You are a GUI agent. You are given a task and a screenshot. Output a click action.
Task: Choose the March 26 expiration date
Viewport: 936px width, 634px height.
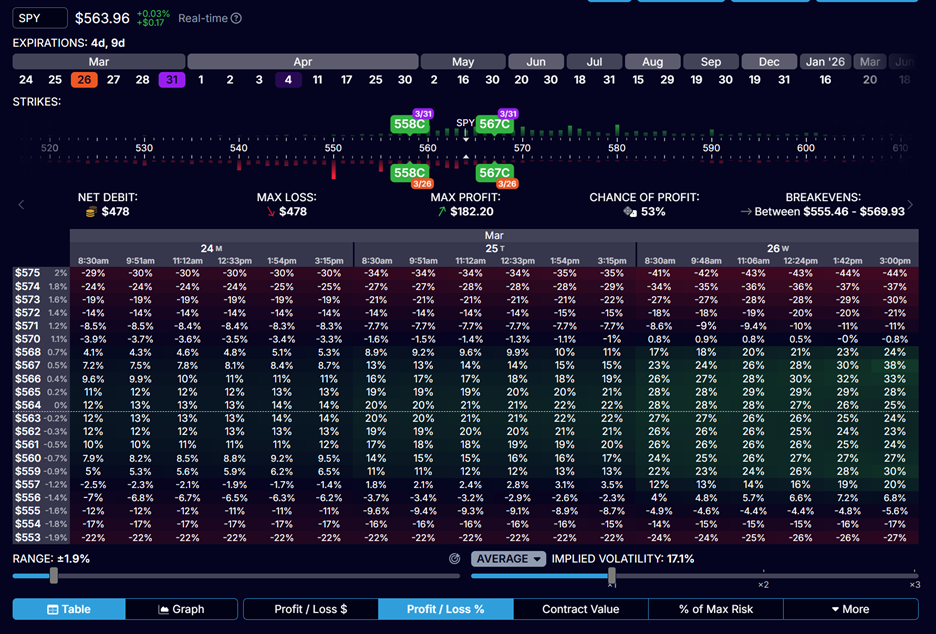(x=84, y=80)
